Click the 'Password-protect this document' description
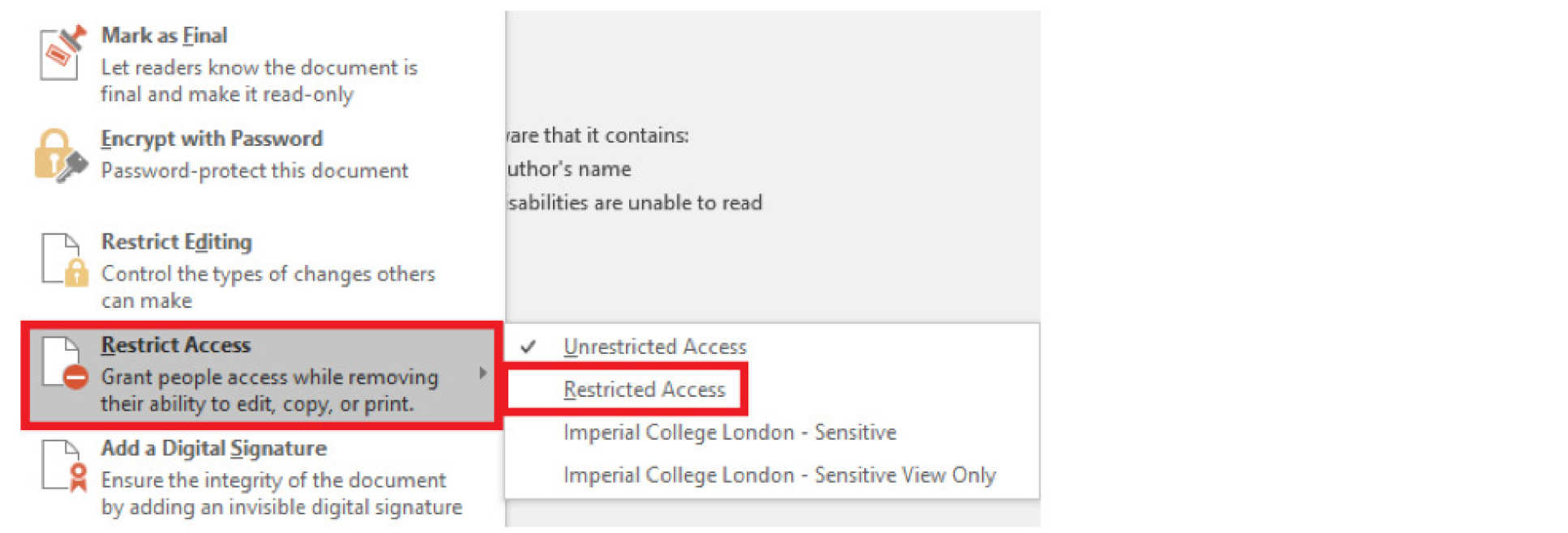The width and height of the screenshot is (1568, 533). (x=255, y=171)
